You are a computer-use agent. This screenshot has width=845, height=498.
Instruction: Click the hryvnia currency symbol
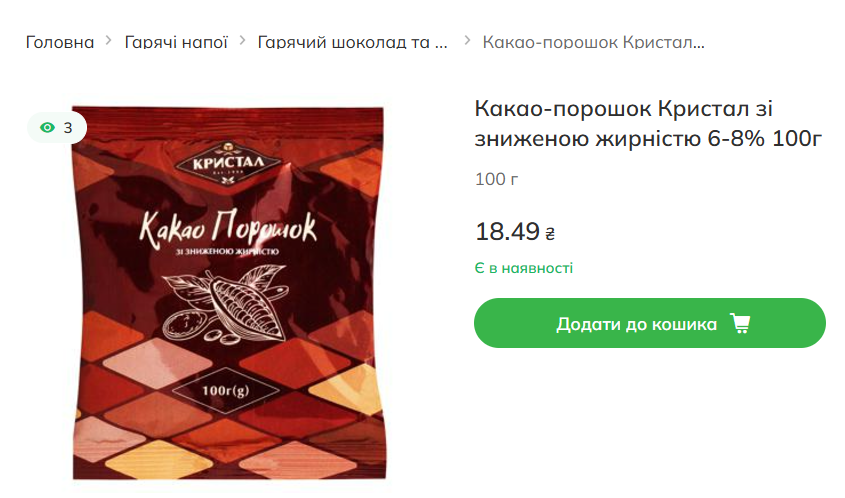550,234
